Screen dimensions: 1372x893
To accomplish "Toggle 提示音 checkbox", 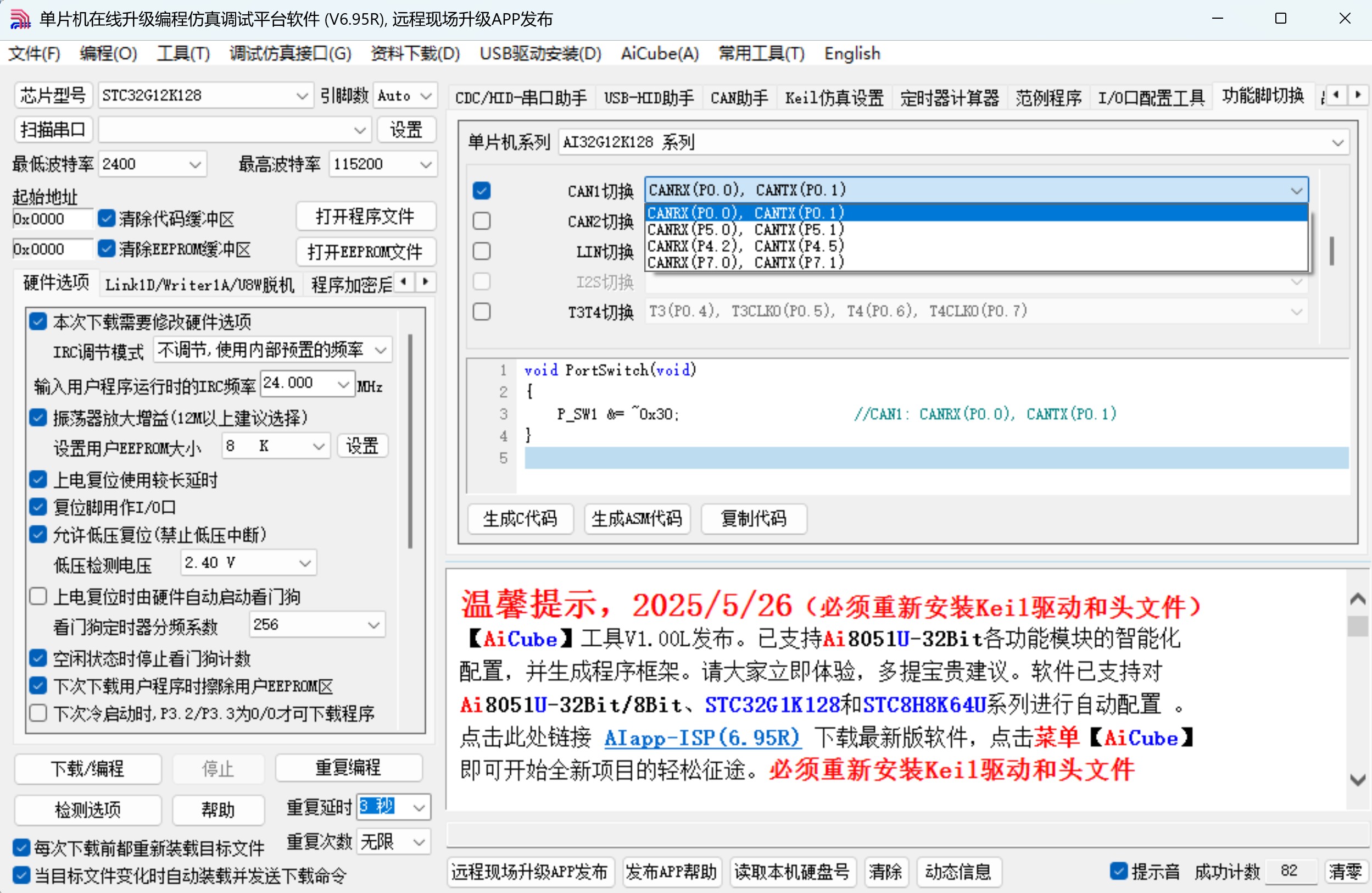I will click(x=1118, y=870).
